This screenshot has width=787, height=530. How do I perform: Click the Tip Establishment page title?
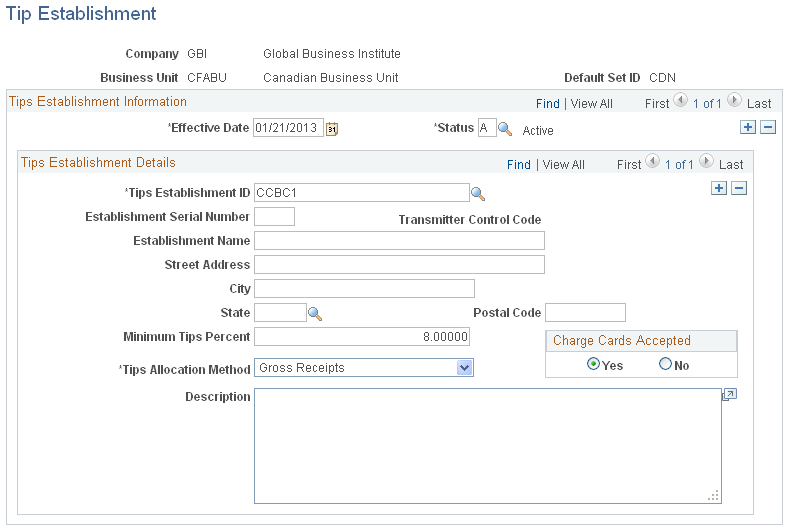coord(81,14)
